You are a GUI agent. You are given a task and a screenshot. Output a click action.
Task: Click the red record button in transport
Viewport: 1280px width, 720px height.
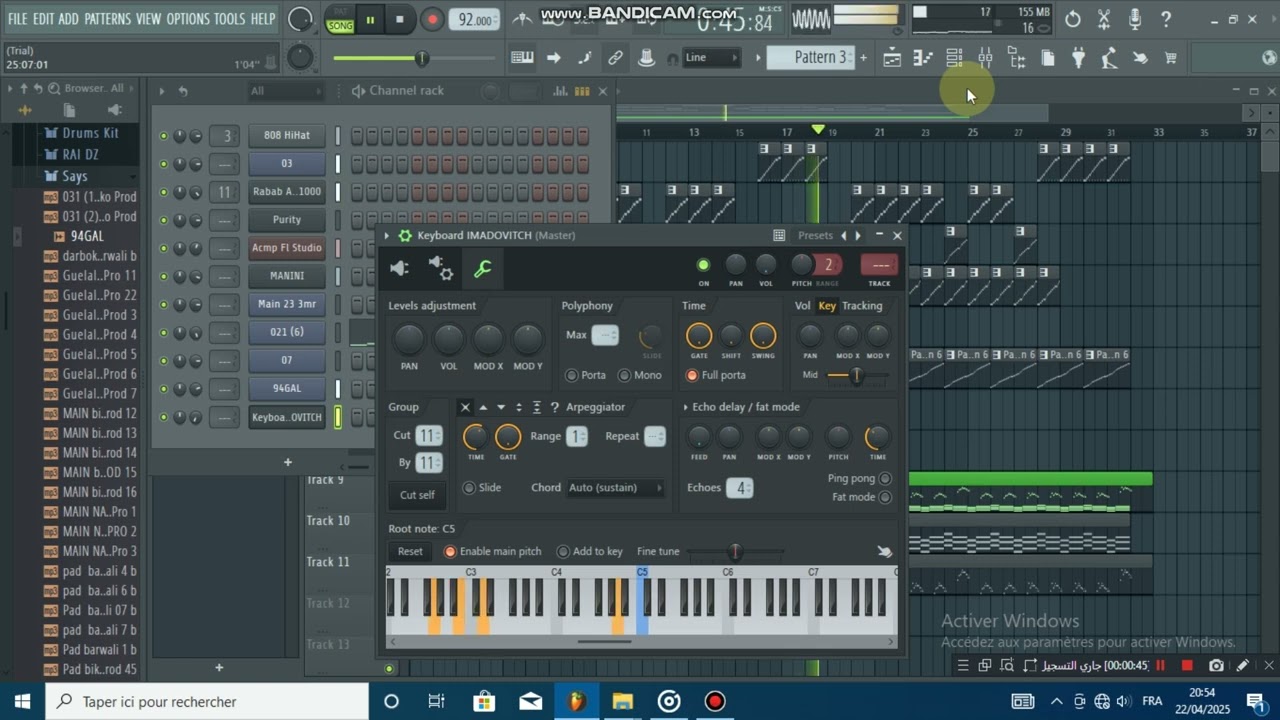pyautogui.click(x=432, y=19)
